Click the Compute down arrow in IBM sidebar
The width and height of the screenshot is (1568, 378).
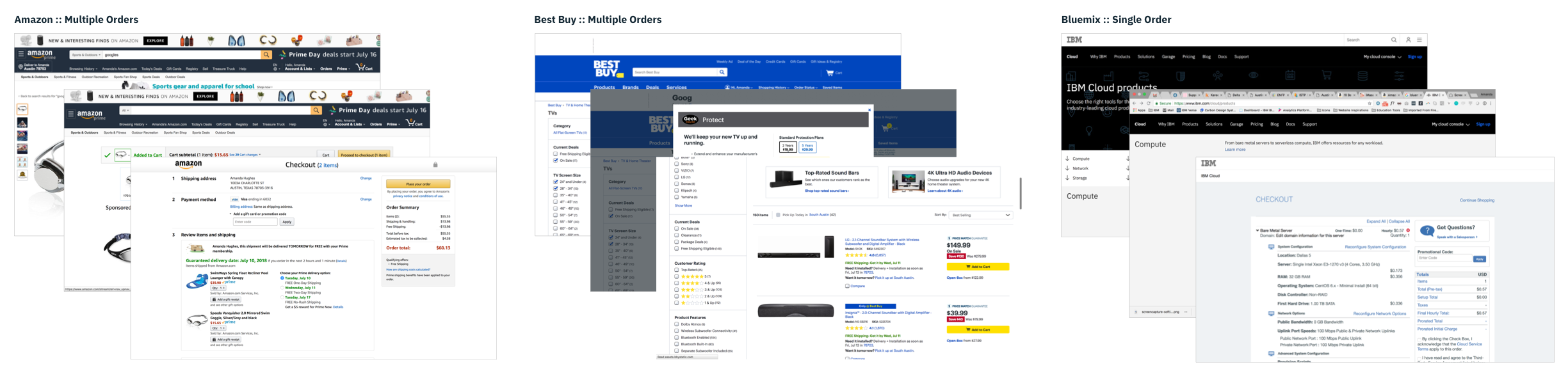tap(1067, 159)
